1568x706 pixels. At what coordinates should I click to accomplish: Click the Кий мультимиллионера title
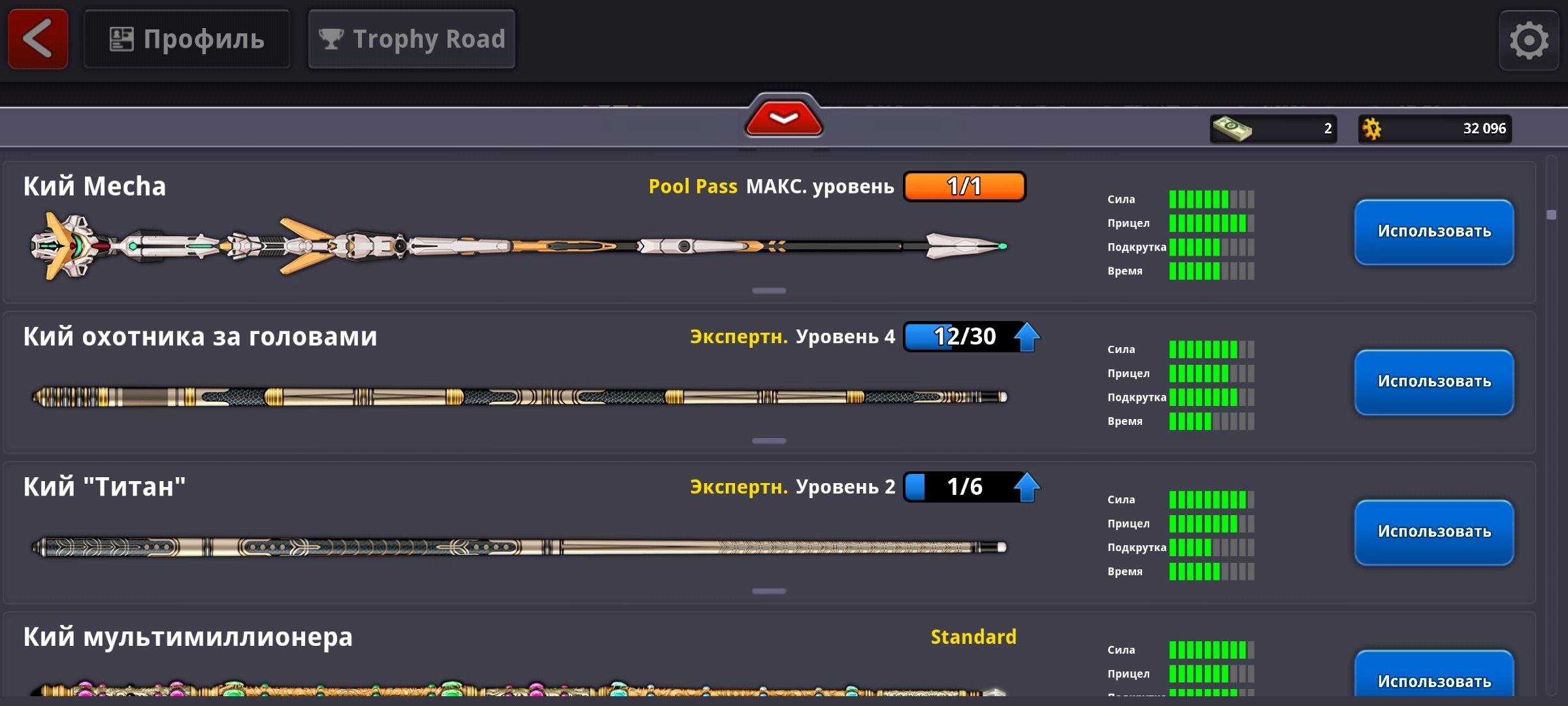point(188,637)
